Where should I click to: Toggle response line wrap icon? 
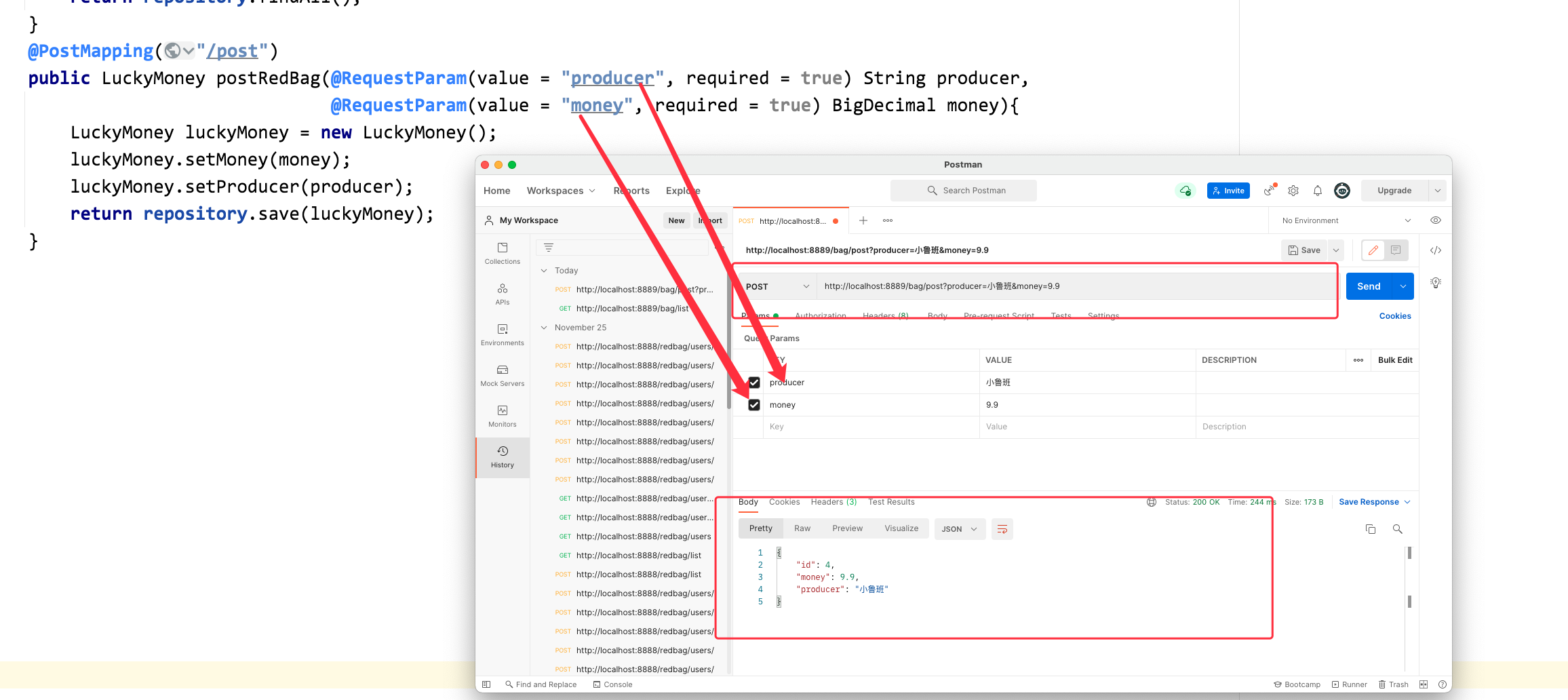(x=1002, y=529)
